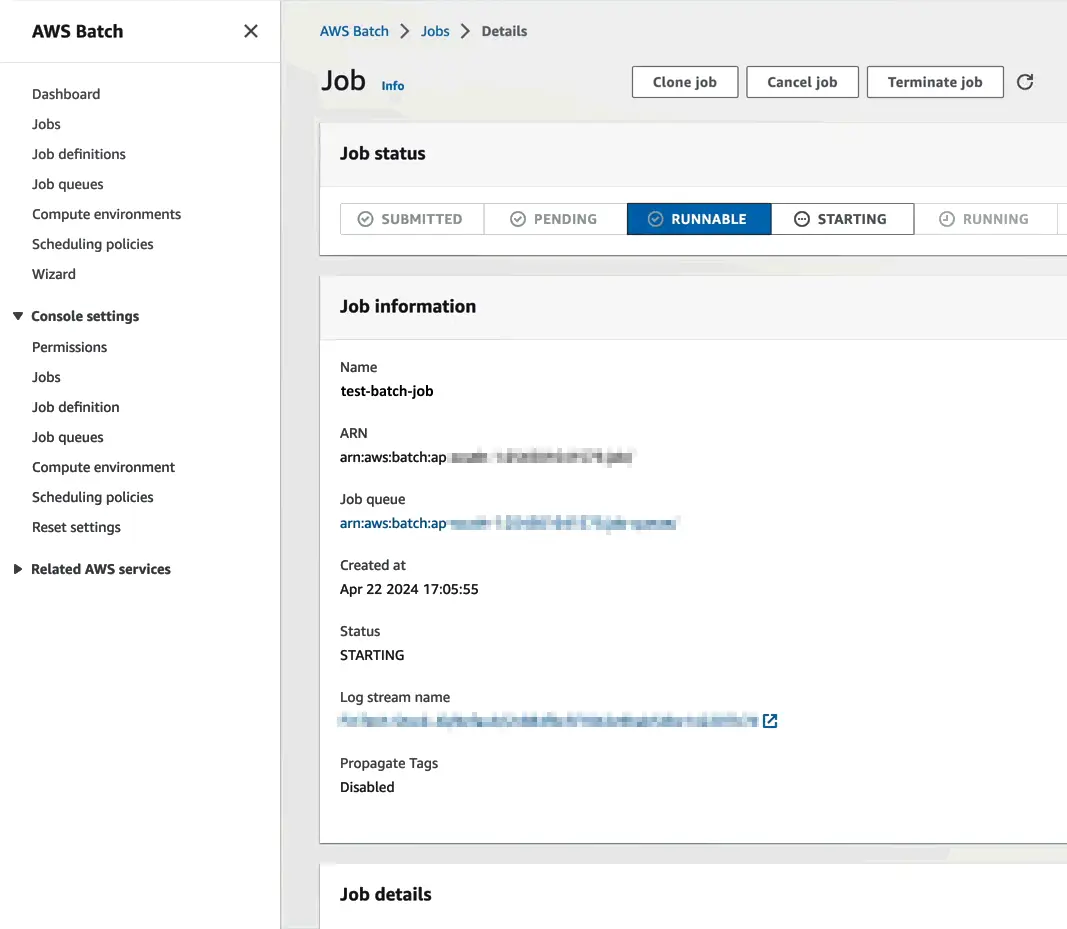1067x929 pixels.
Task: Click the created date Apr 22 2024 17:05:55
Action: click(x=409, y=589)
